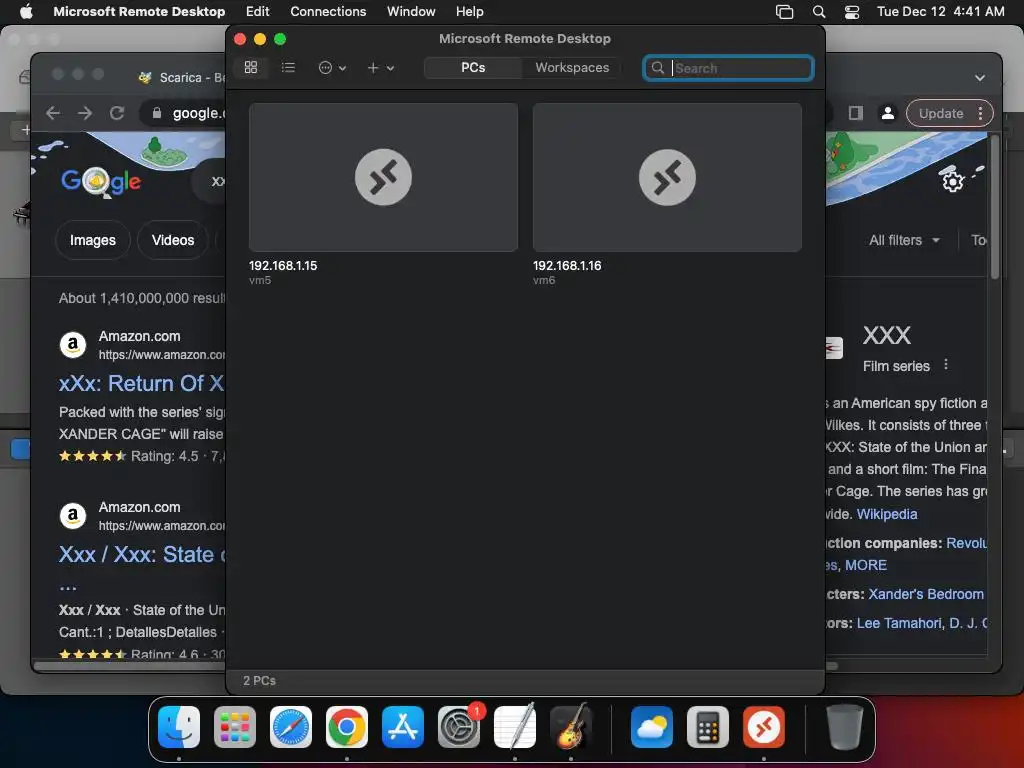1024x768 pixels.
Task: Open Google quick settings gear icon
Action: (x=952, y=181)
